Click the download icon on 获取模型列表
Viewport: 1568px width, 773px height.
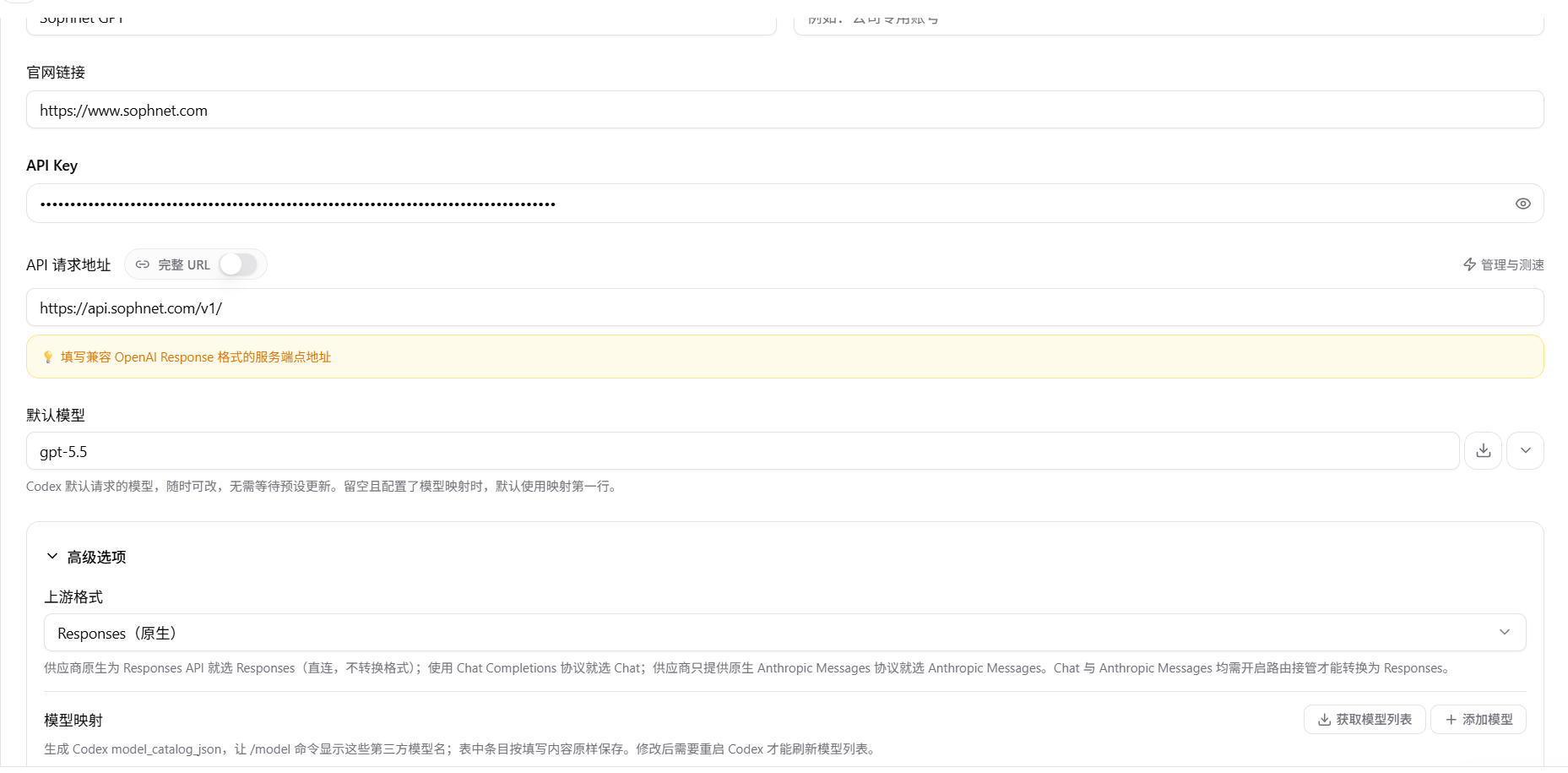[x=1324, y=720]
